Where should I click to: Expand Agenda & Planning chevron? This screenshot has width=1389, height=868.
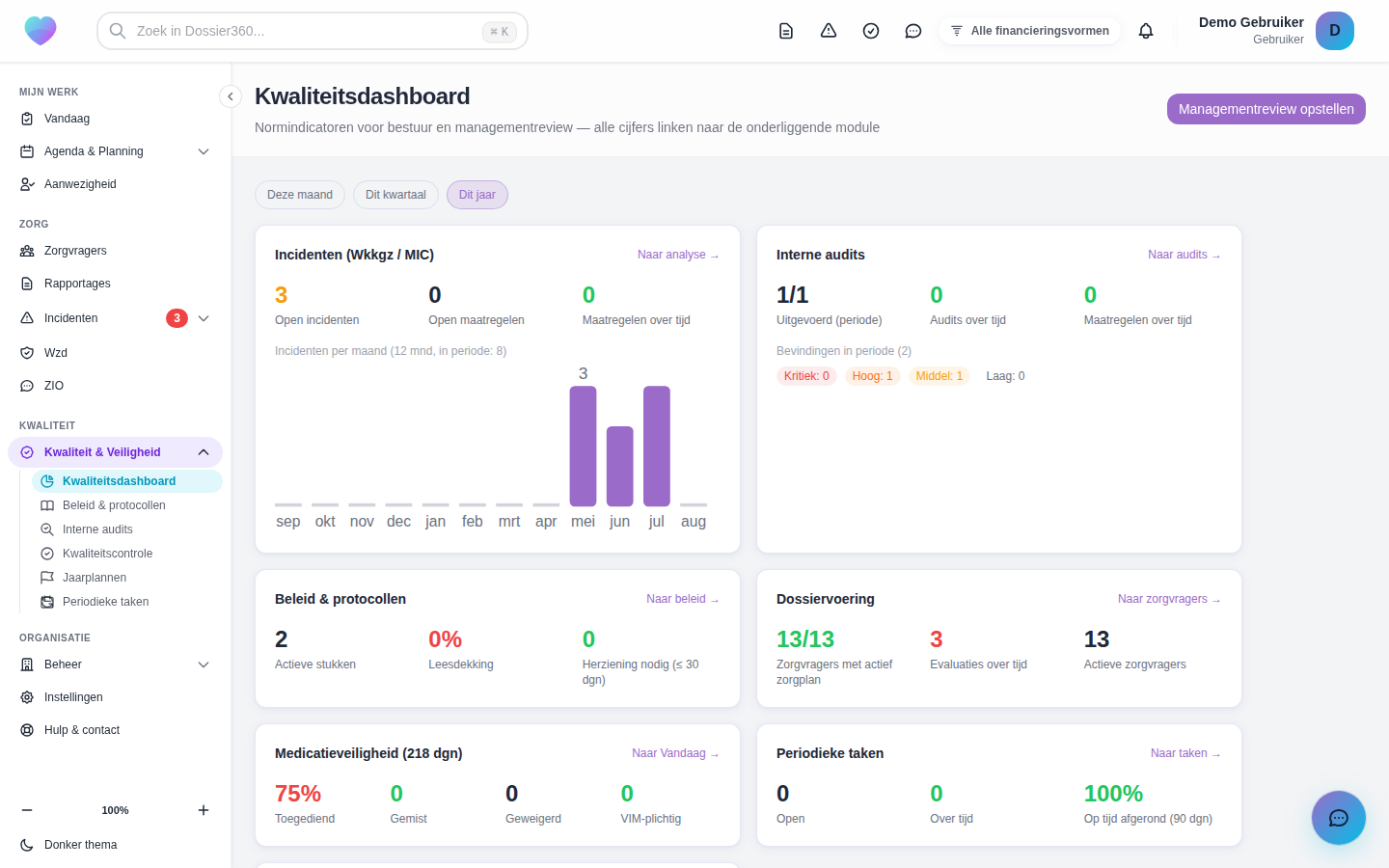click(204, 151)
